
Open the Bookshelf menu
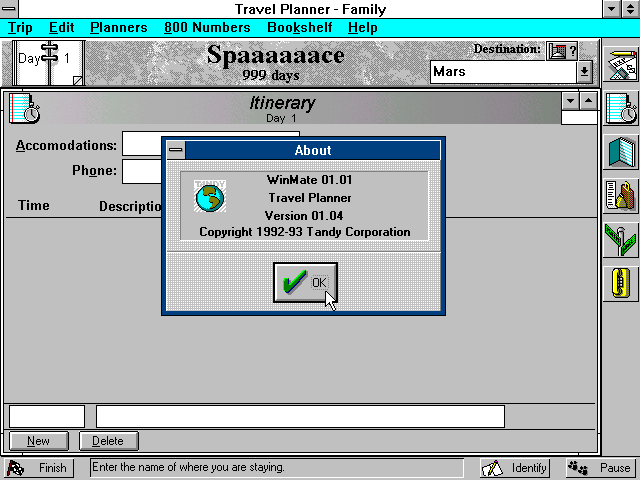(300, 27)
